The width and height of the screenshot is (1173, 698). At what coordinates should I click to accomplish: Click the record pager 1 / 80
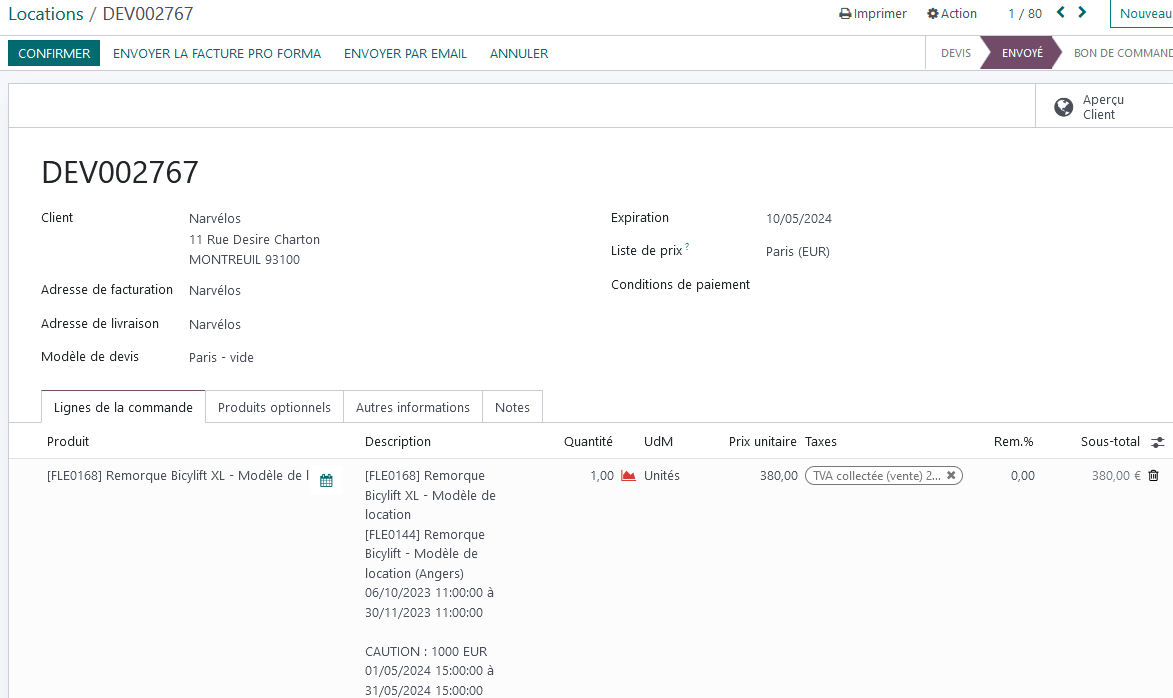click(1025, 13)
